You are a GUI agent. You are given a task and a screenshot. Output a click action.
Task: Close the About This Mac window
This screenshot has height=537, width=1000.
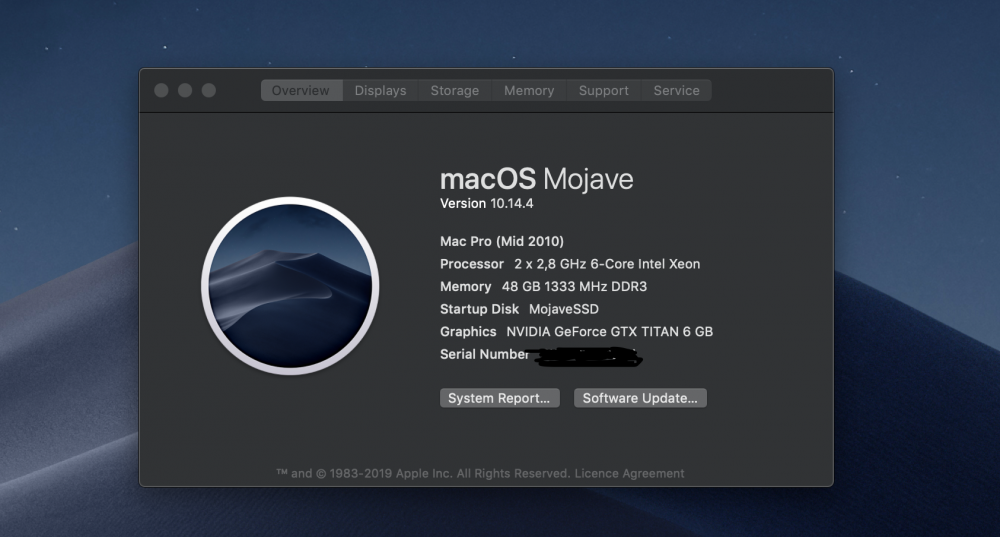[x=161, y=91]
